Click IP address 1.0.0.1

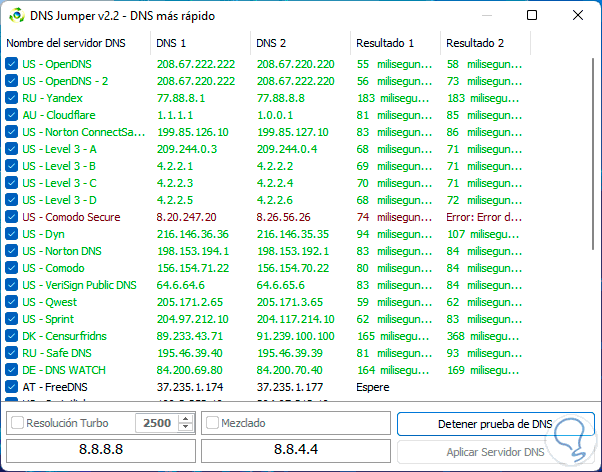[x=275, y=115]
